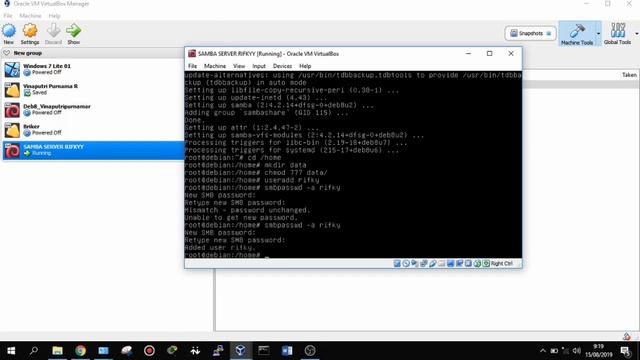Click hard disk activity indicator in VM status bar
The width and height of the screenshot is (640, 360).
click(x=397, y=264)
